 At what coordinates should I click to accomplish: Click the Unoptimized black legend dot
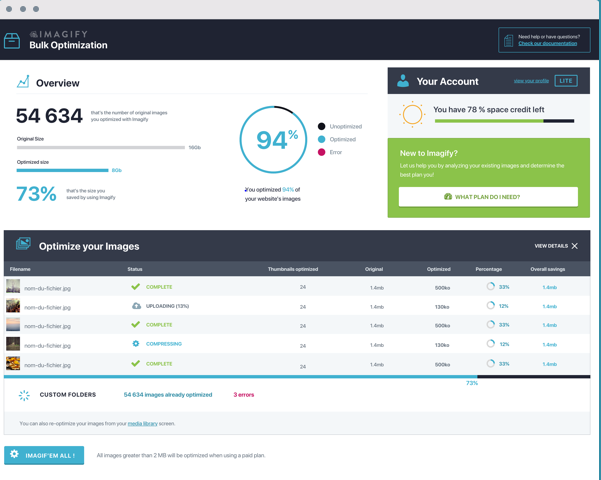[x=322, y=126]
